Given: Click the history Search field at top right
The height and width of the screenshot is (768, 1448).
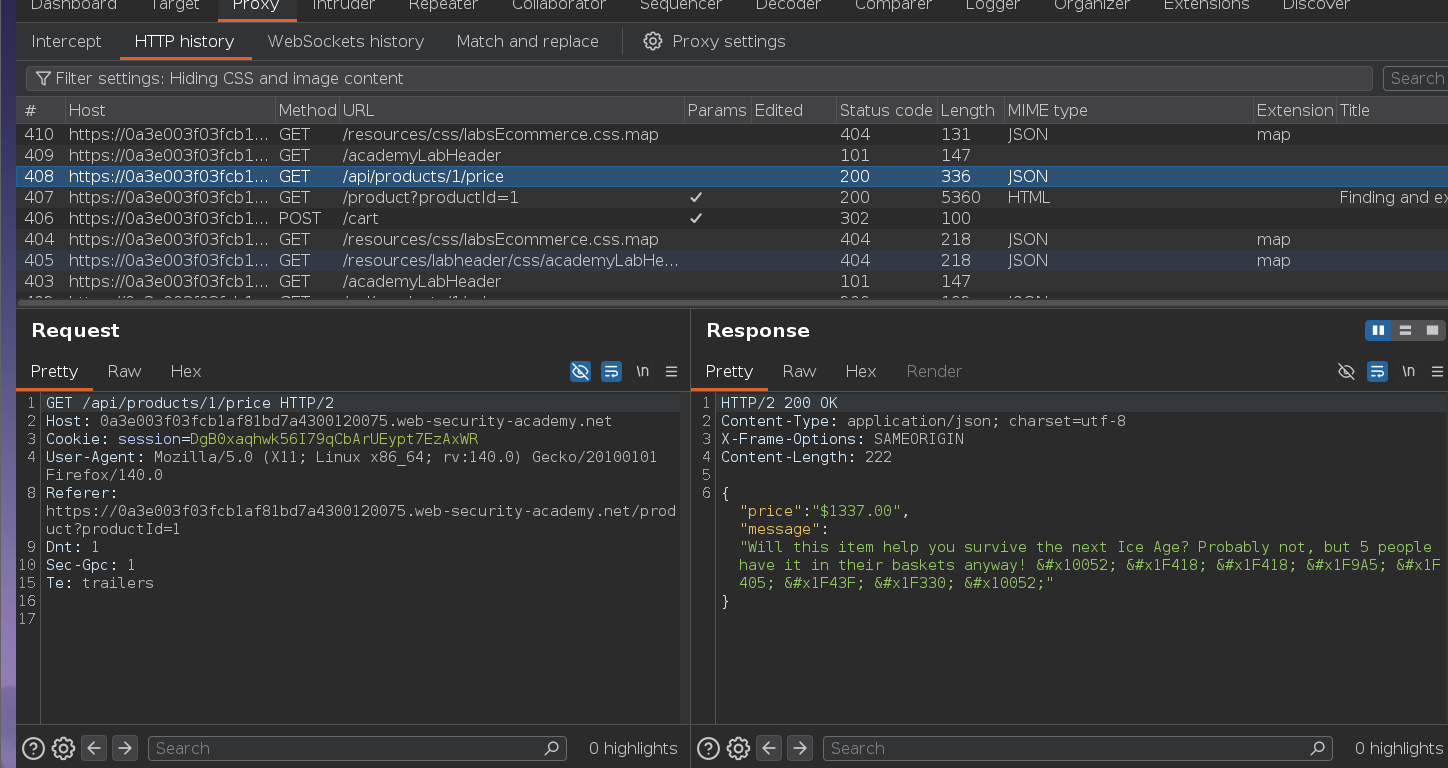Looking at the screenshot, I should [1416, 78].
